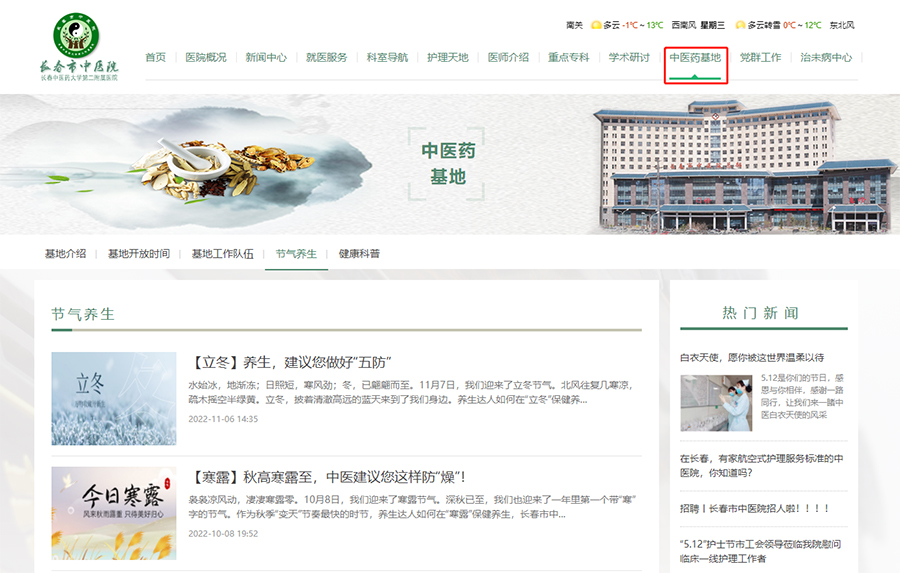Open the 立冬 article thumbnail image
This screenshot has width=900, height=573.
point(113,398)
